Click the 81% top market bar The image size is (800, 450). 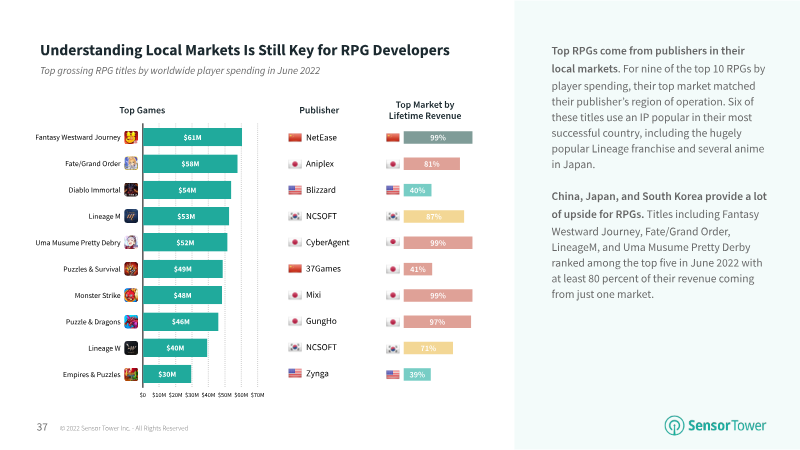coord(432,164)
